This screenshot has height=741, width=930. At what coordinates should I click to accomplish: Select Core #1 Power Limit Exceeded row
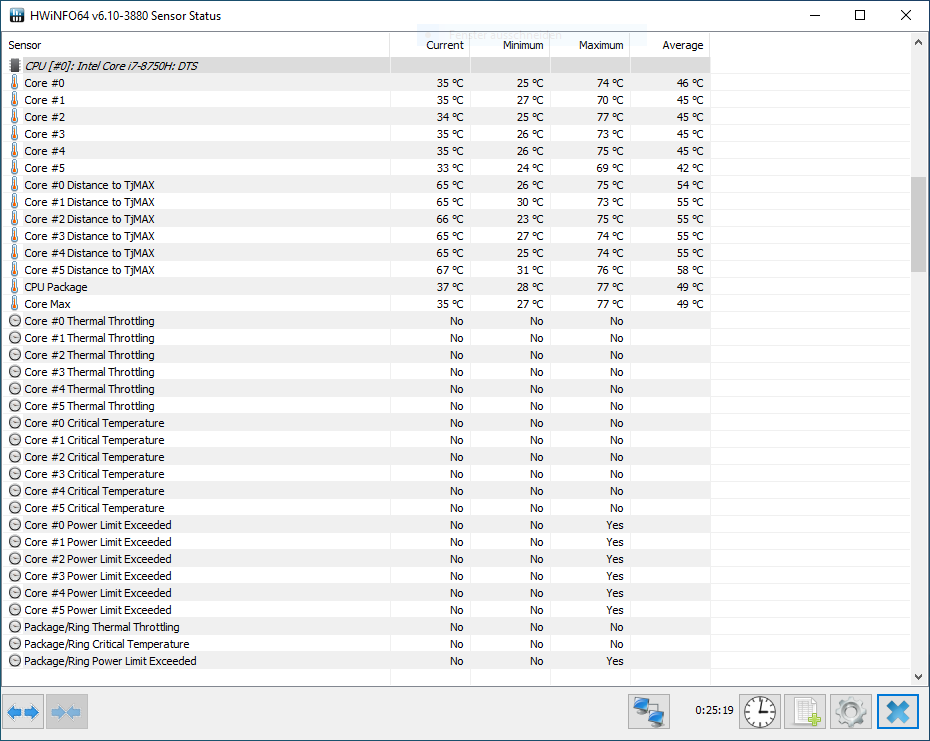click(356, 542)
